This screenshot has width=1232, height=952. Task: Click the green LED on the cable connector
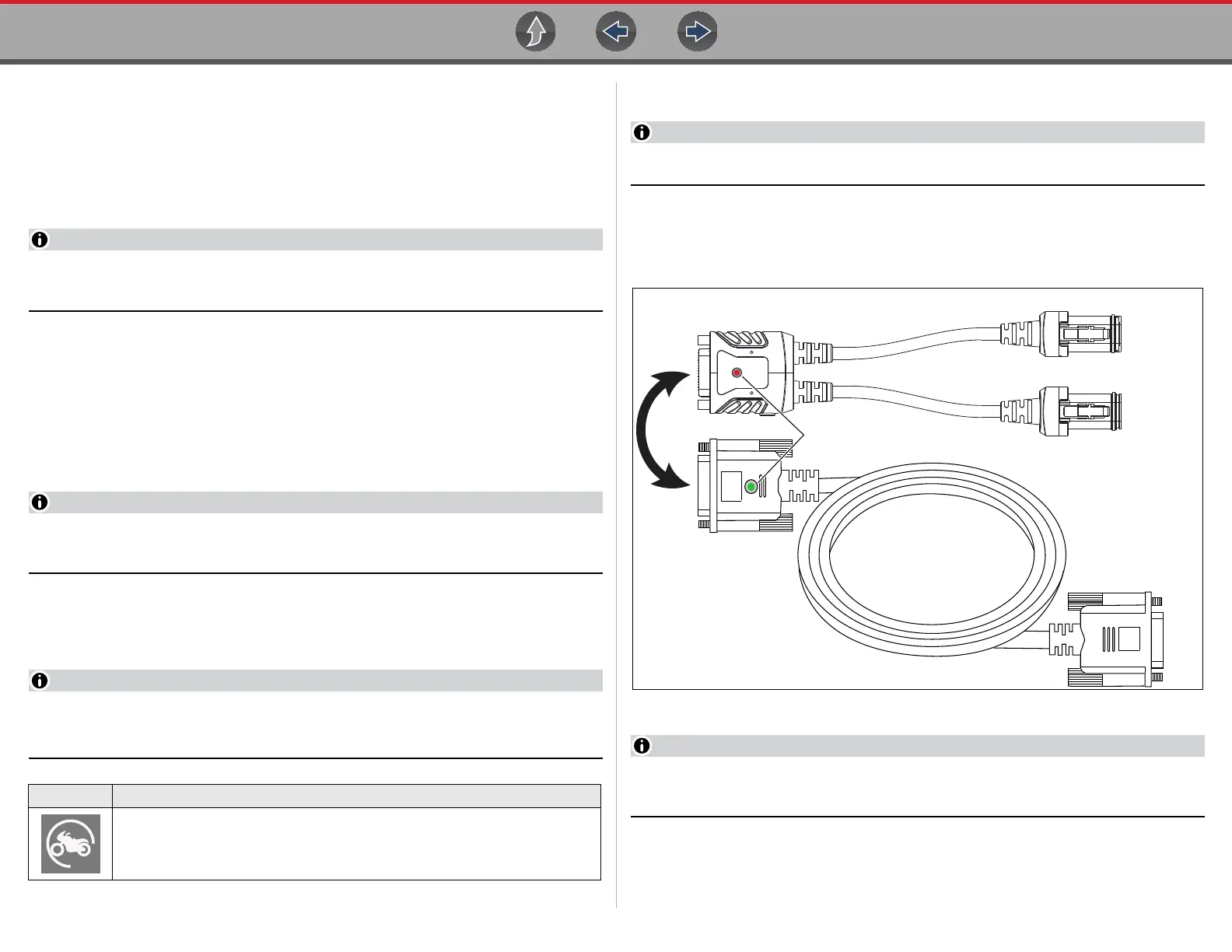point(751,488)
